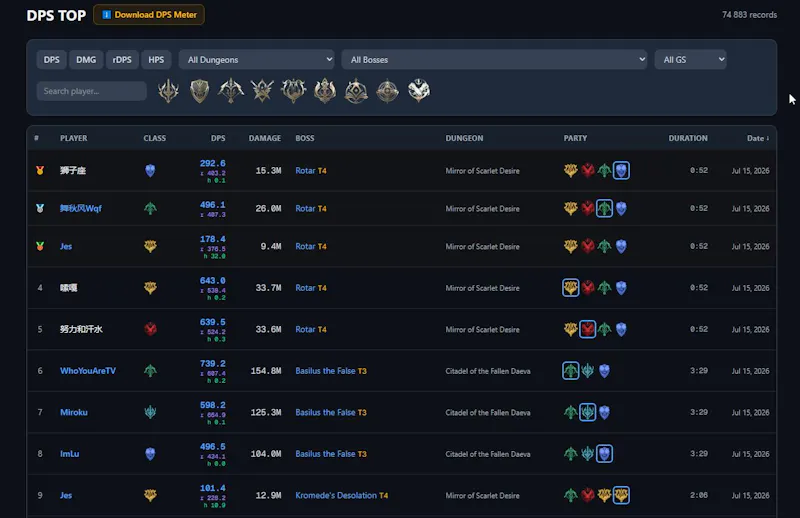
Task: Open player profile 舞秋风Wqf
Action: click(81, 208)
